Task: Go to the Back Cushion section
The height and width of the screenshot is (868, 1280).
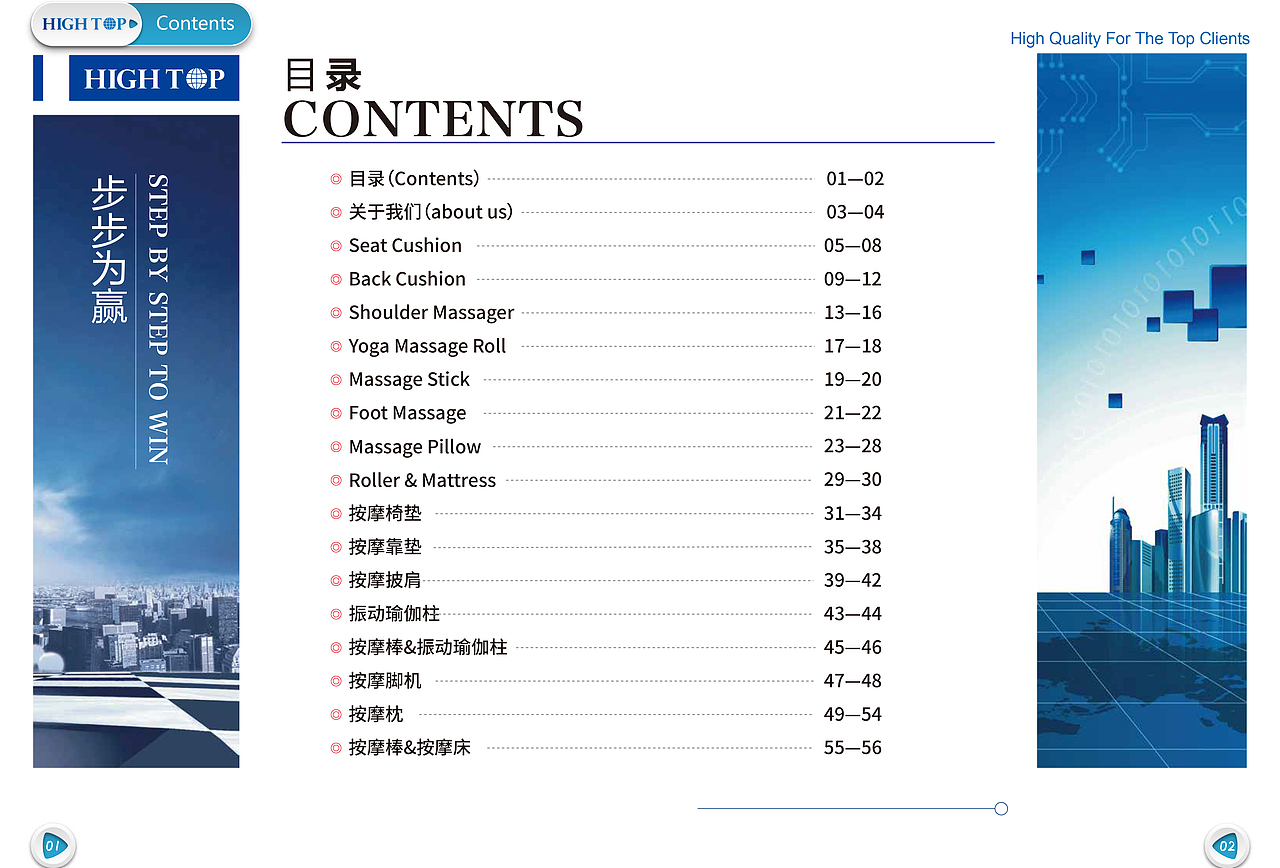Action: [x=407, y=279]
